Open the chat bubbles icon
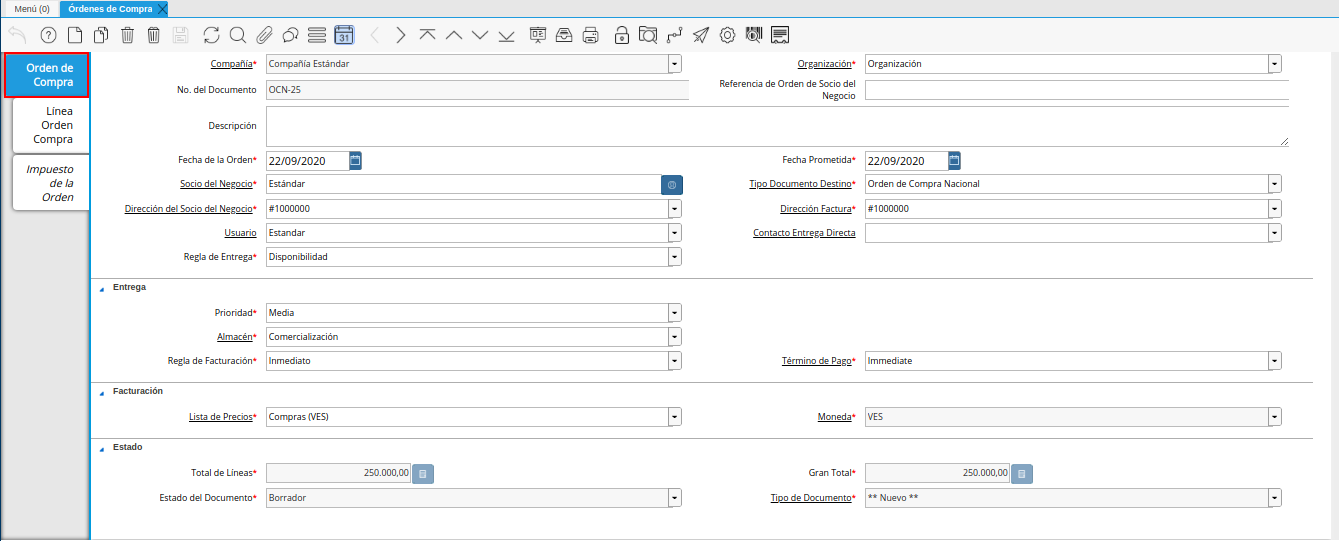 [290, 35]
